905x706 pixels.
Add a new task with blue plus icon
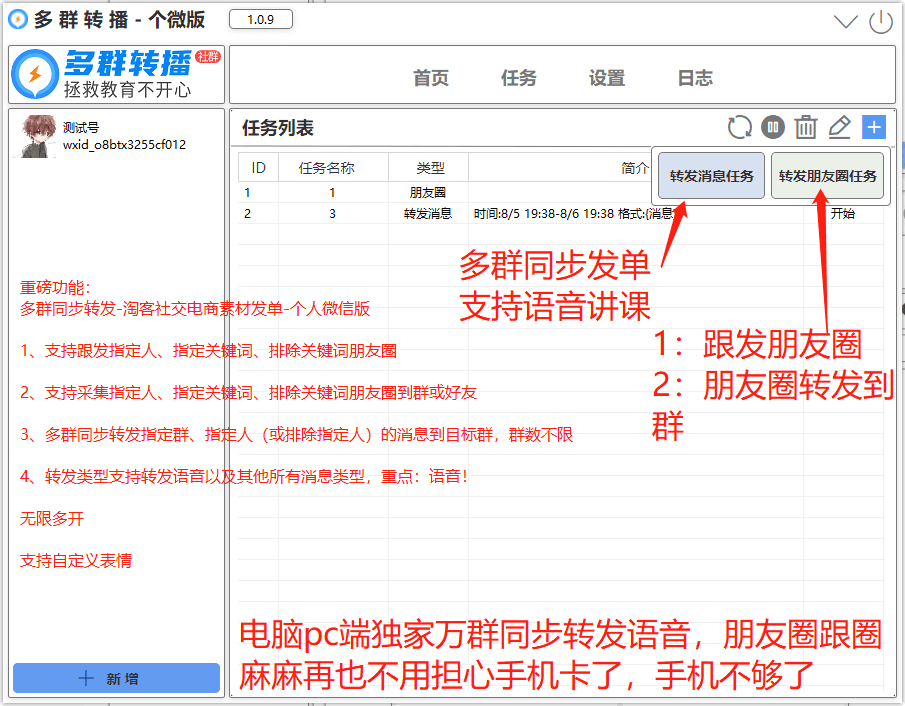(874, 127)
